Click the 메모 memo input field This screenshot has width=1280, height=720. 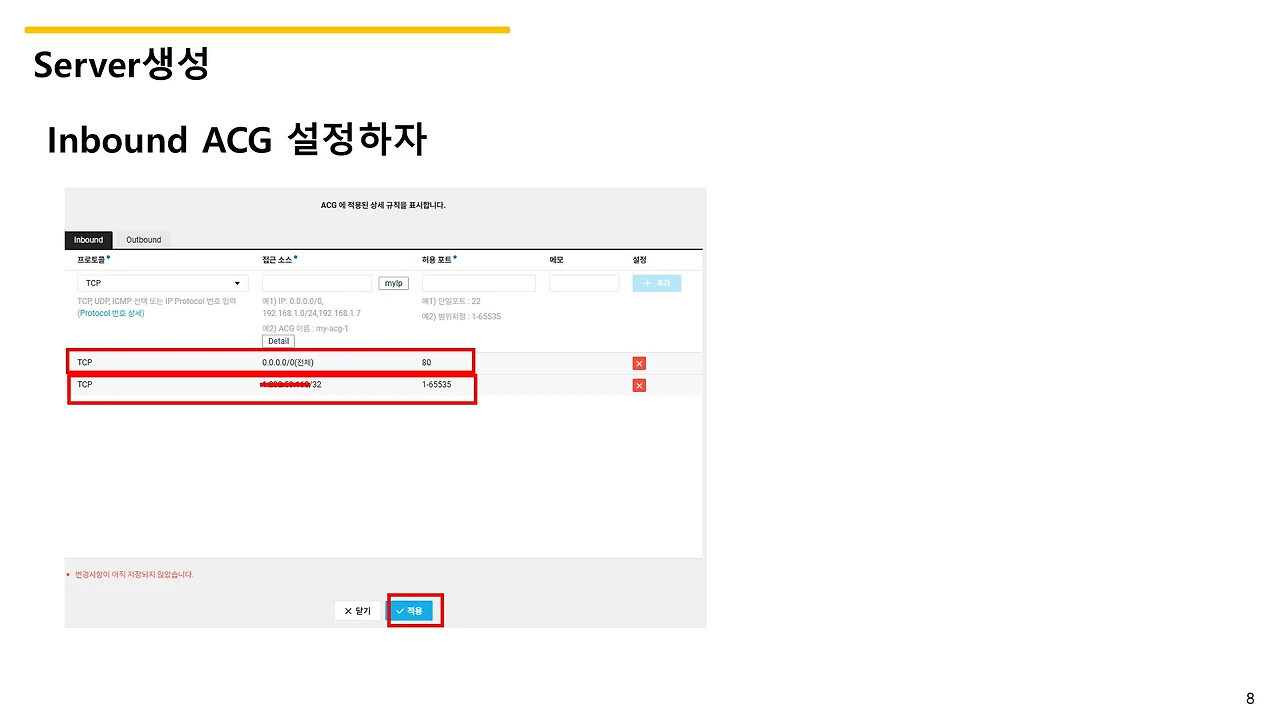[584, 283]
